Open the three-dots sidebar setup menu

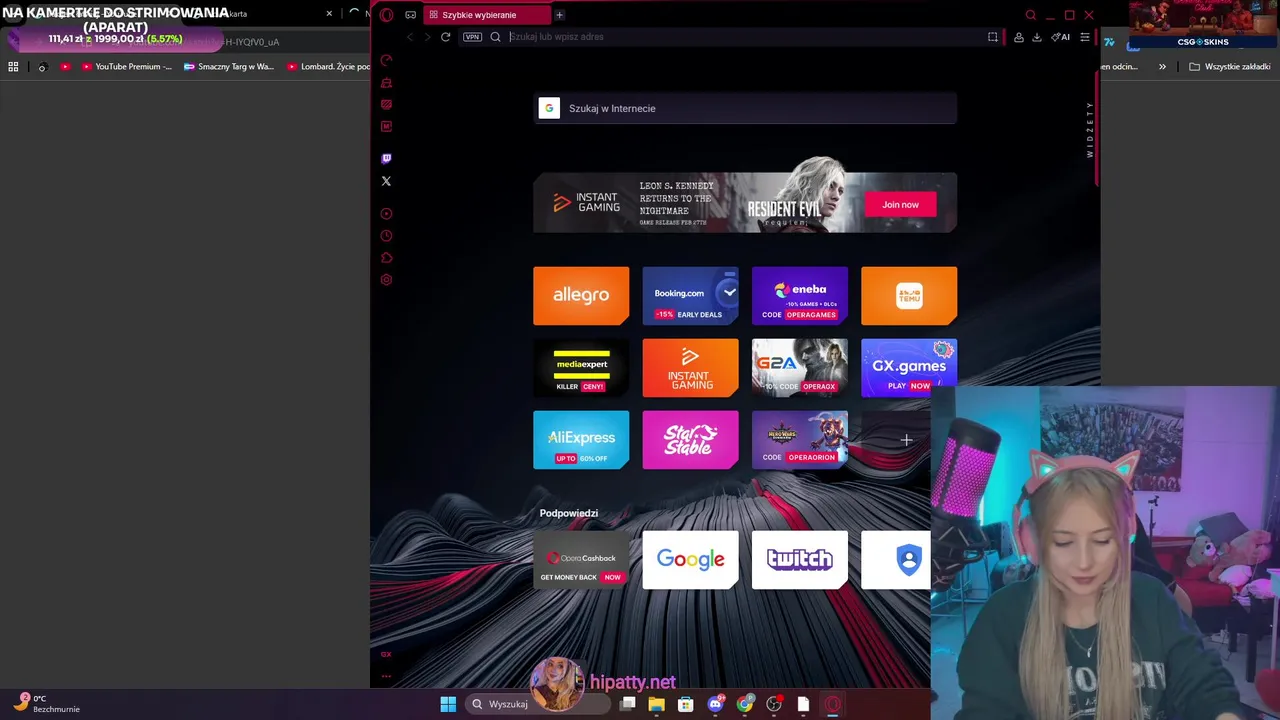(386, 676)
